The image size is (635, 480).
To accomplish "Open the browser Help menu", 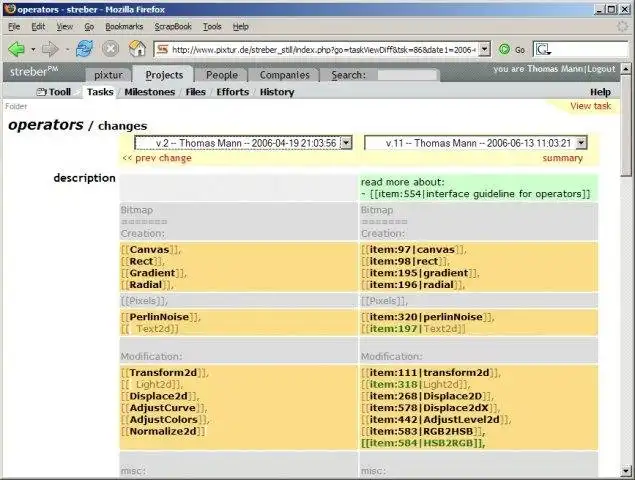I will [x=241, y=27].
